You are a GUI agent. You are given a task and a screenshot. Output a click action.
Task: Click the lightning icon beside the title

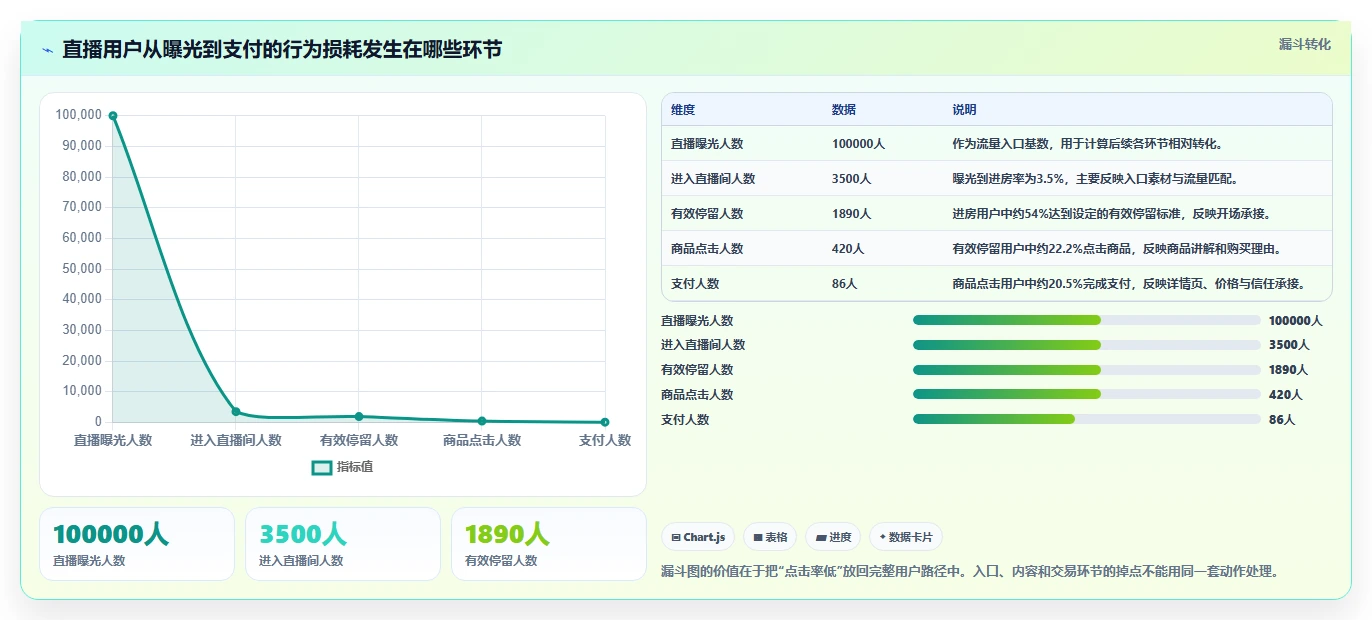[x=48, y=50]
